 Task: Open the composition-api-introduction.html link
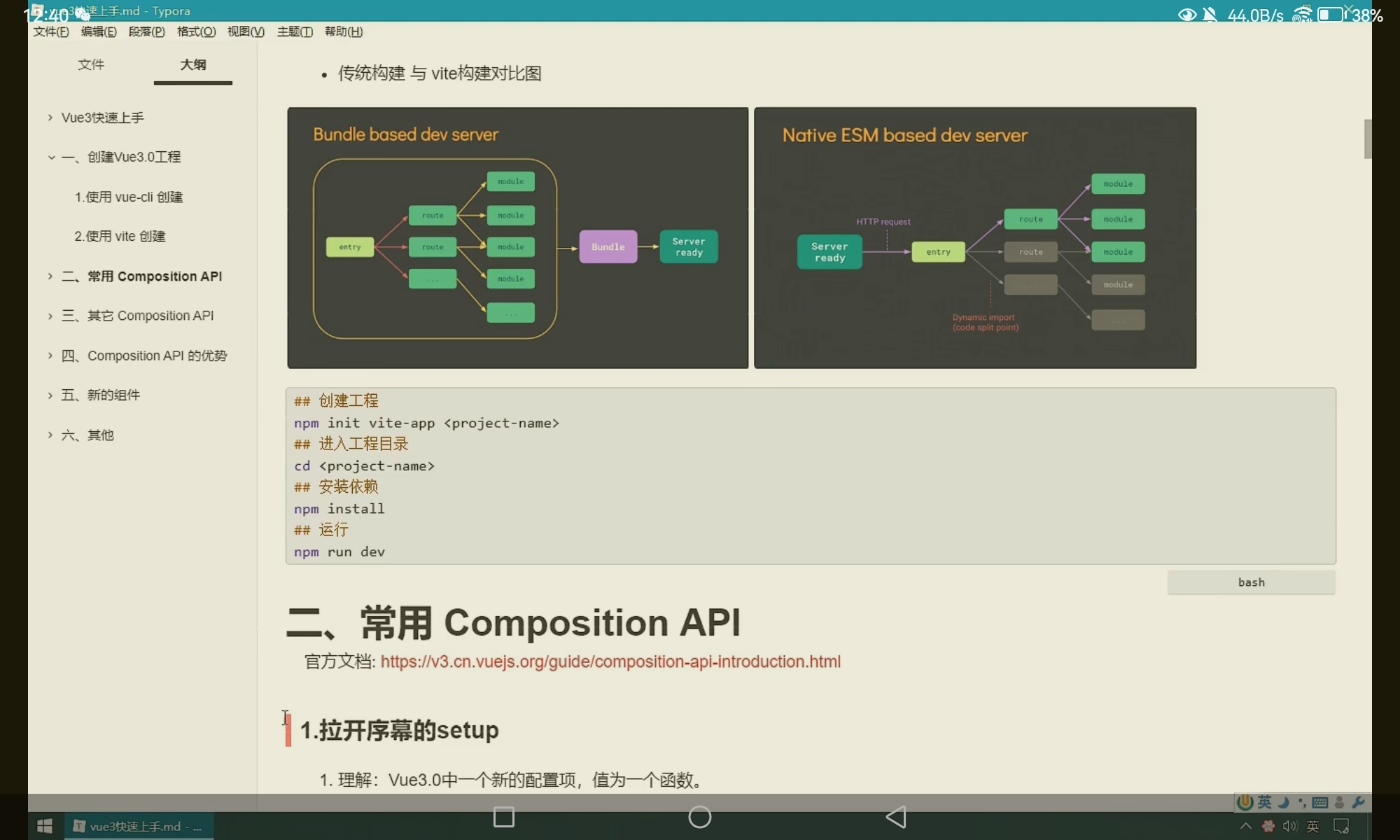point(610,661)
